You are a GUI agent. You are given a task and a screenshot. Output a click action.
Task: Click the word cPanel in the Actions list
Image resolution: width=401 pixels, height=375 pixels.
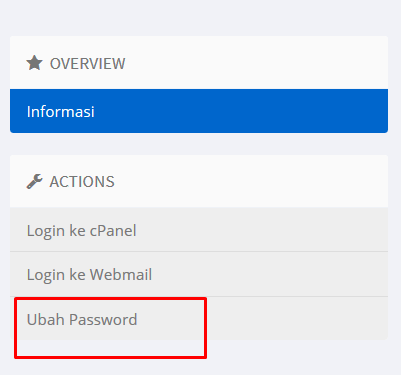point(113,230)
